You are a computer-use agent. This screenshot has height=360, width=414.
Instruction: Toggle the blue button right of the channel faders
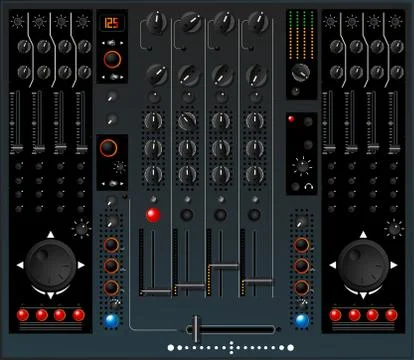(x=302, y=321)
